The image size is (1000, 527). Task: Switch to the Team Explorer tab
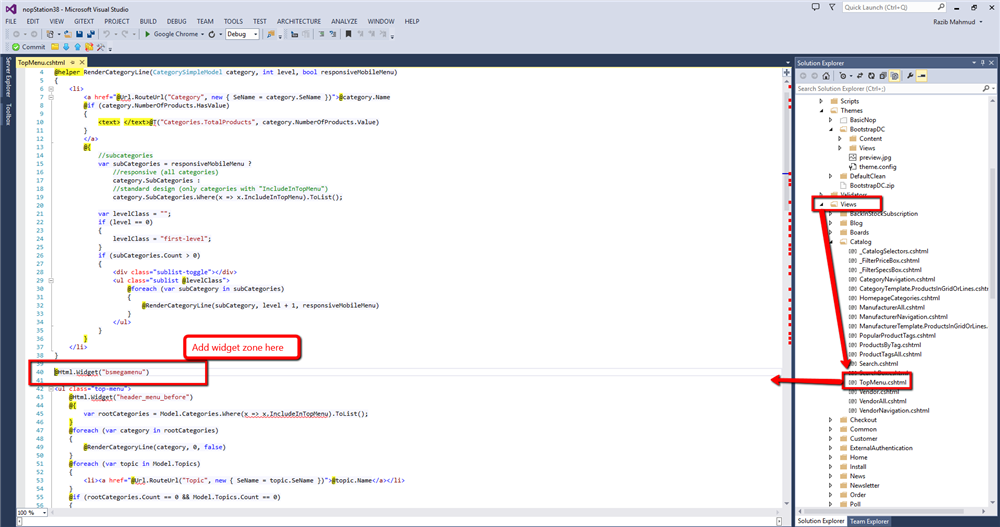pos(869,521)
